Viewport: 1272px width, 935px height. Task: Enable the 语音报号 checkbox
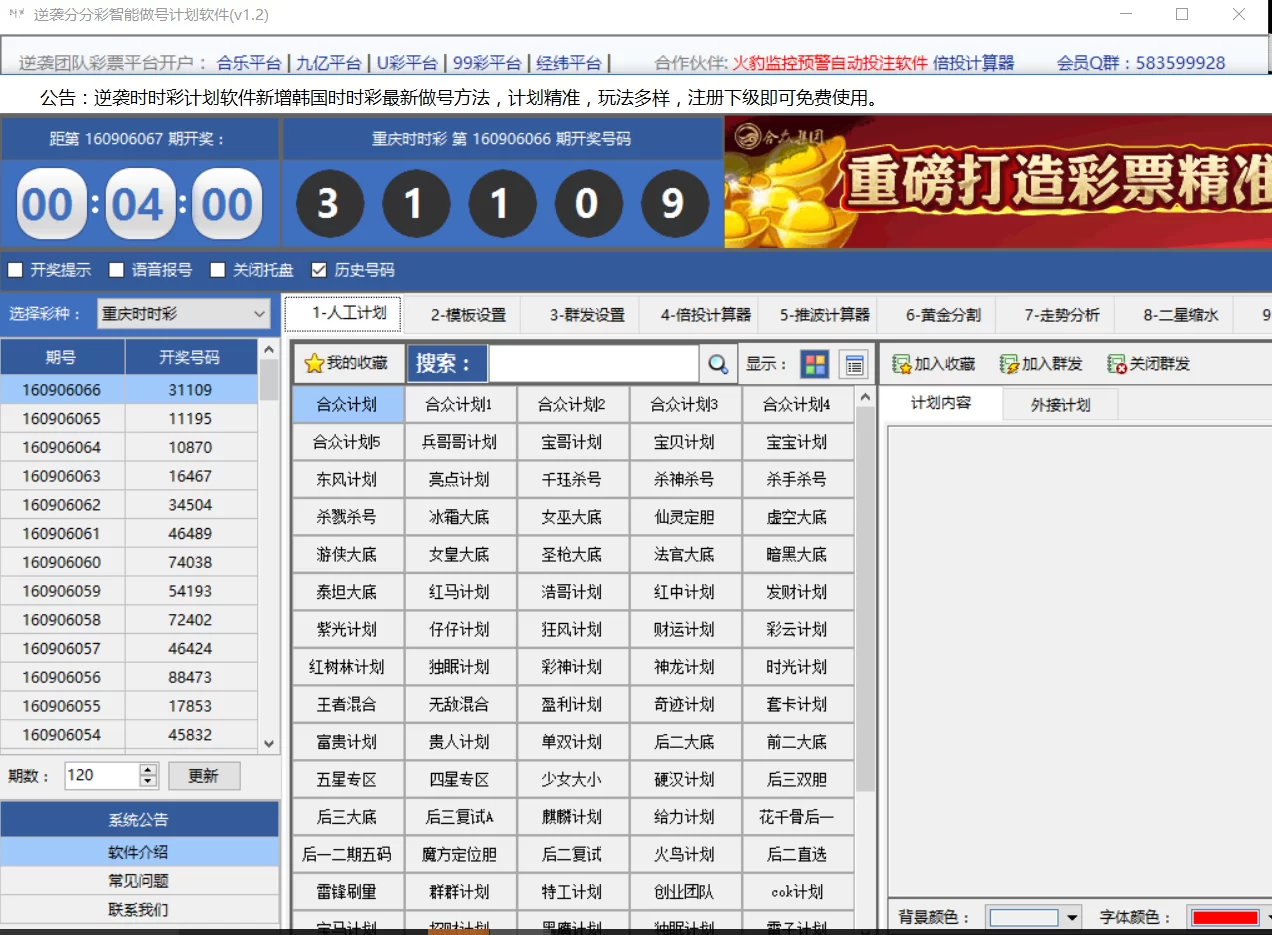(x=117, y=270)
